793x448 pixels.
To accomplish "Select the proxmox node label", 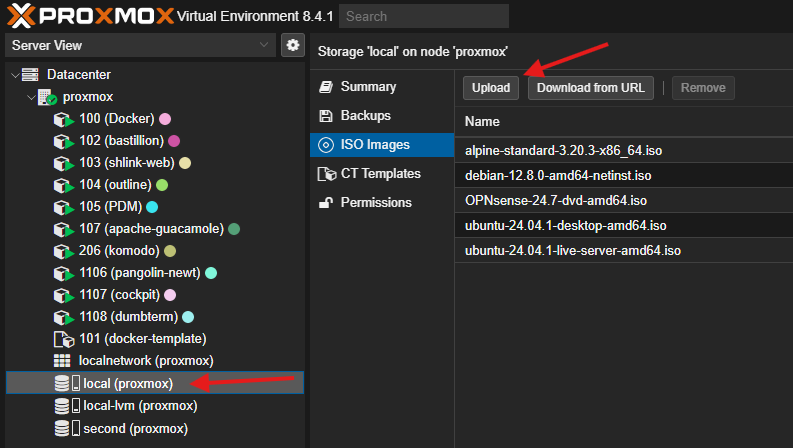I will (x=88, y=97).
